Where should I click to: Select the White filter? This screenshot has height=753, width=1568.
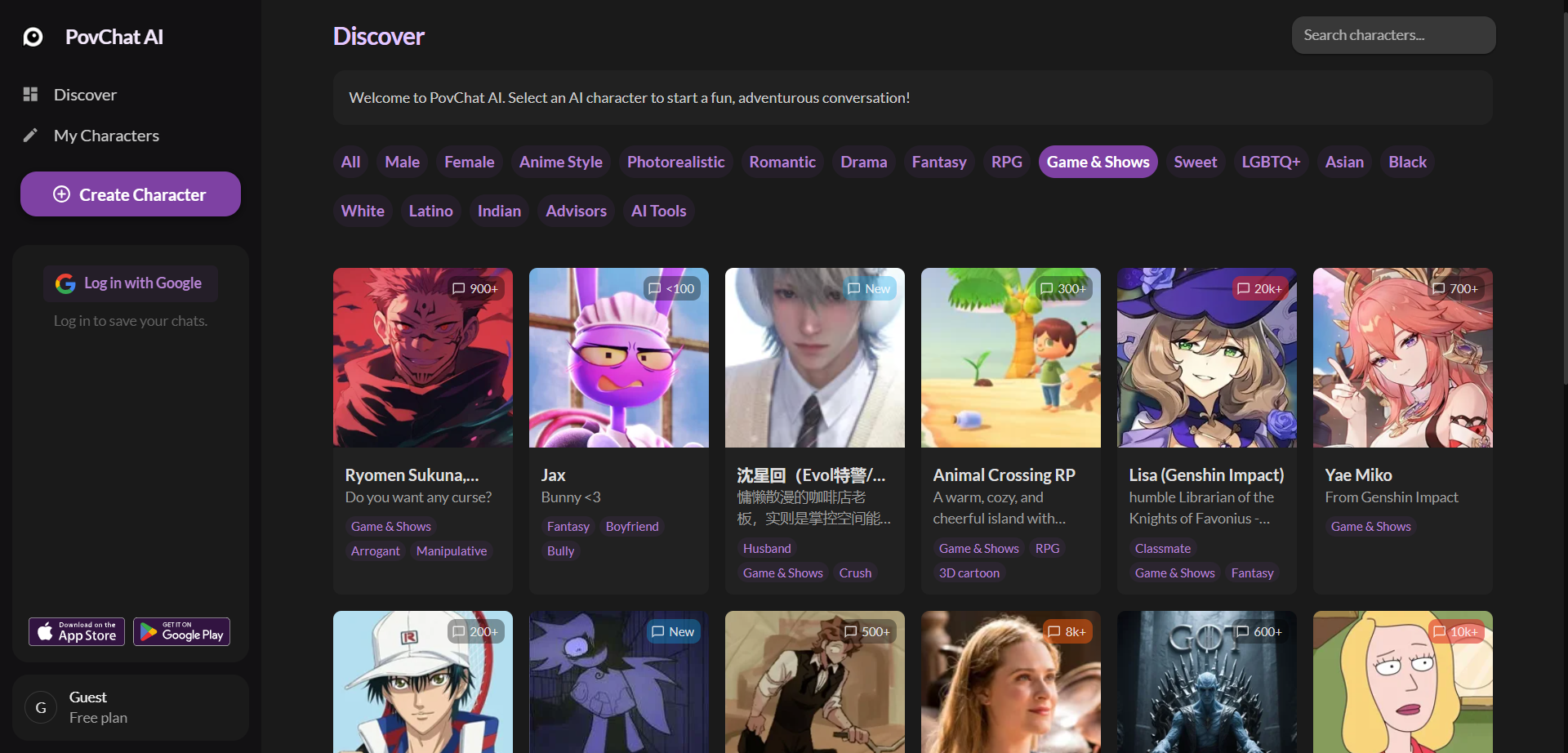(363, 211)
